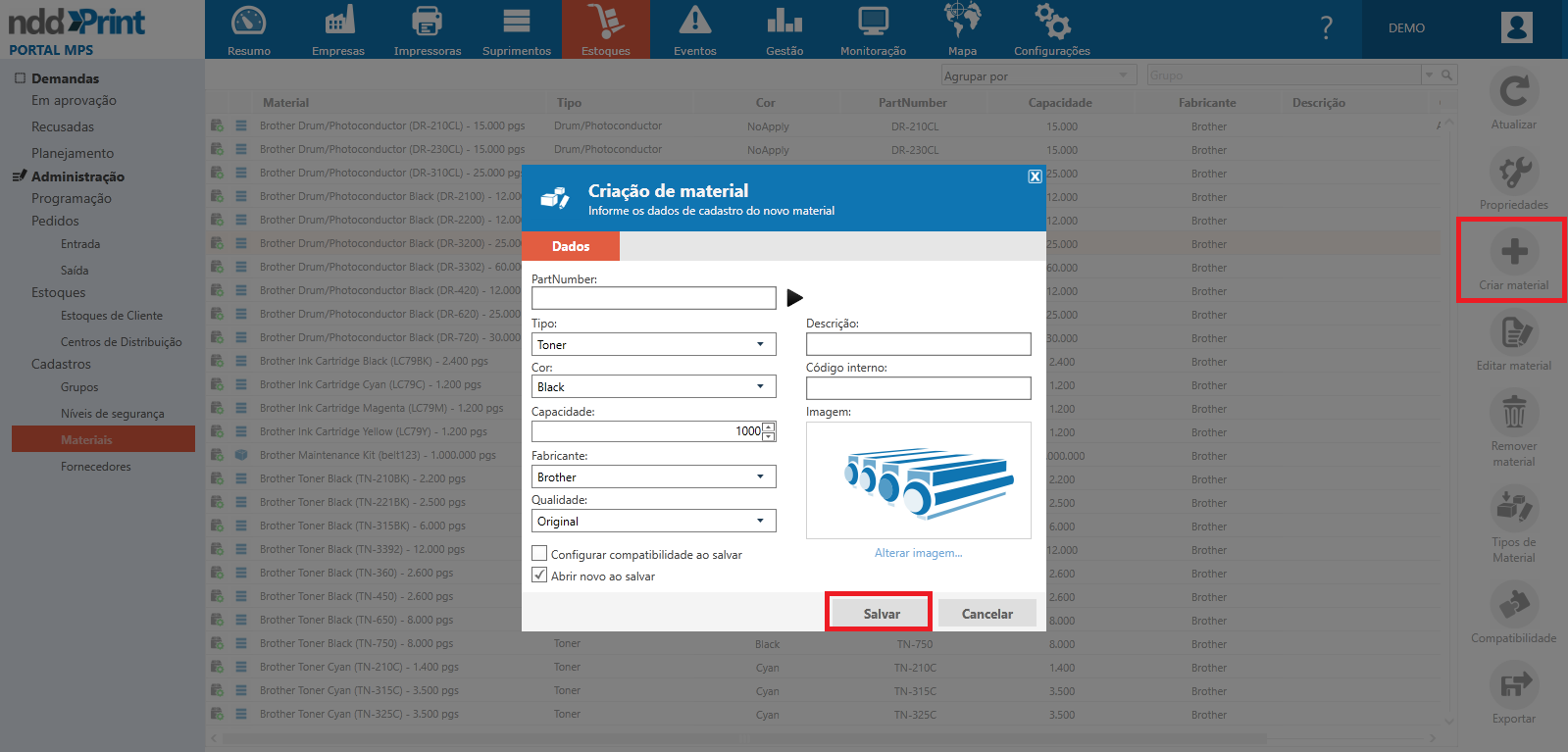The width and height of the screenshot is (1568, 752).
Task: Open the Mapa globe icon
Action: pos(961,22)
